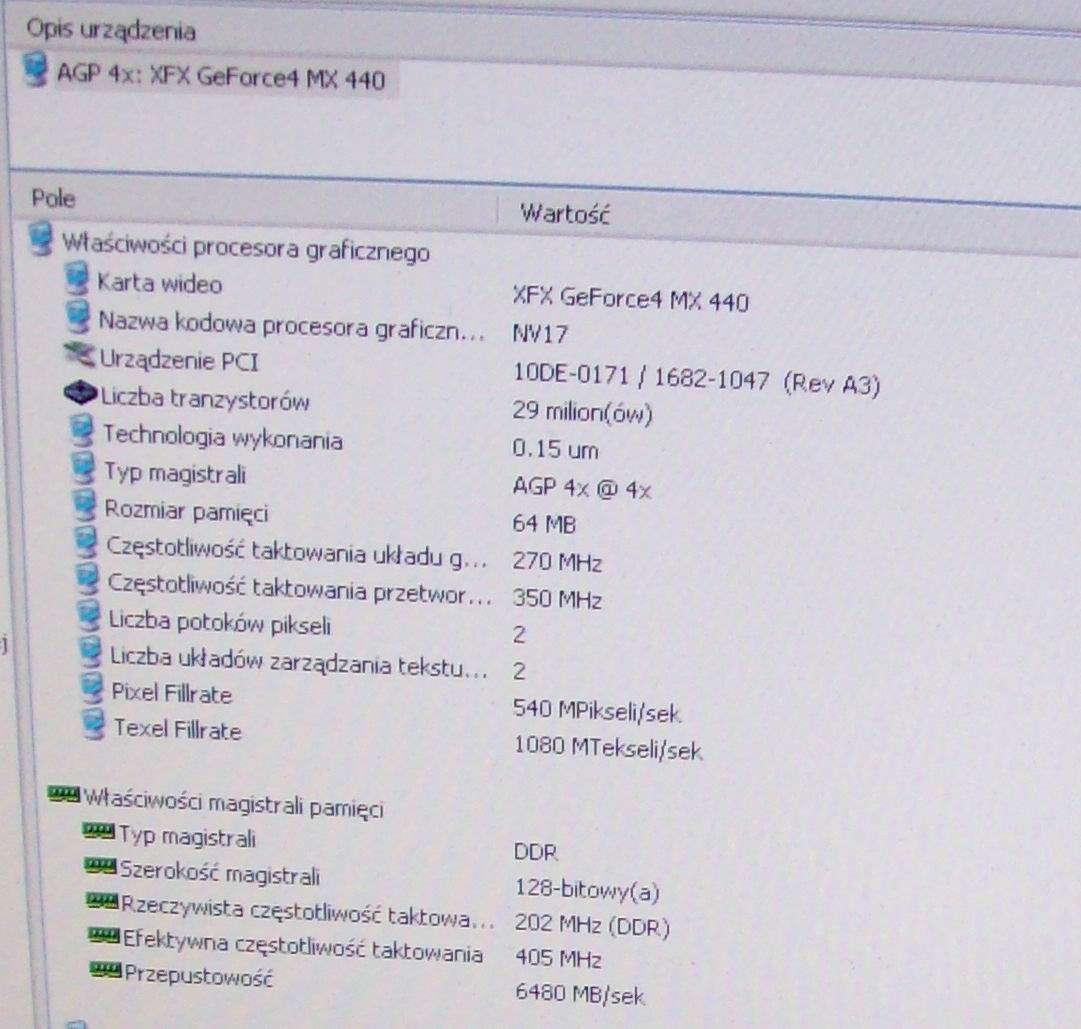Click the 128-bitowy(a) value

pyautogui.click(x=587, y=890)
